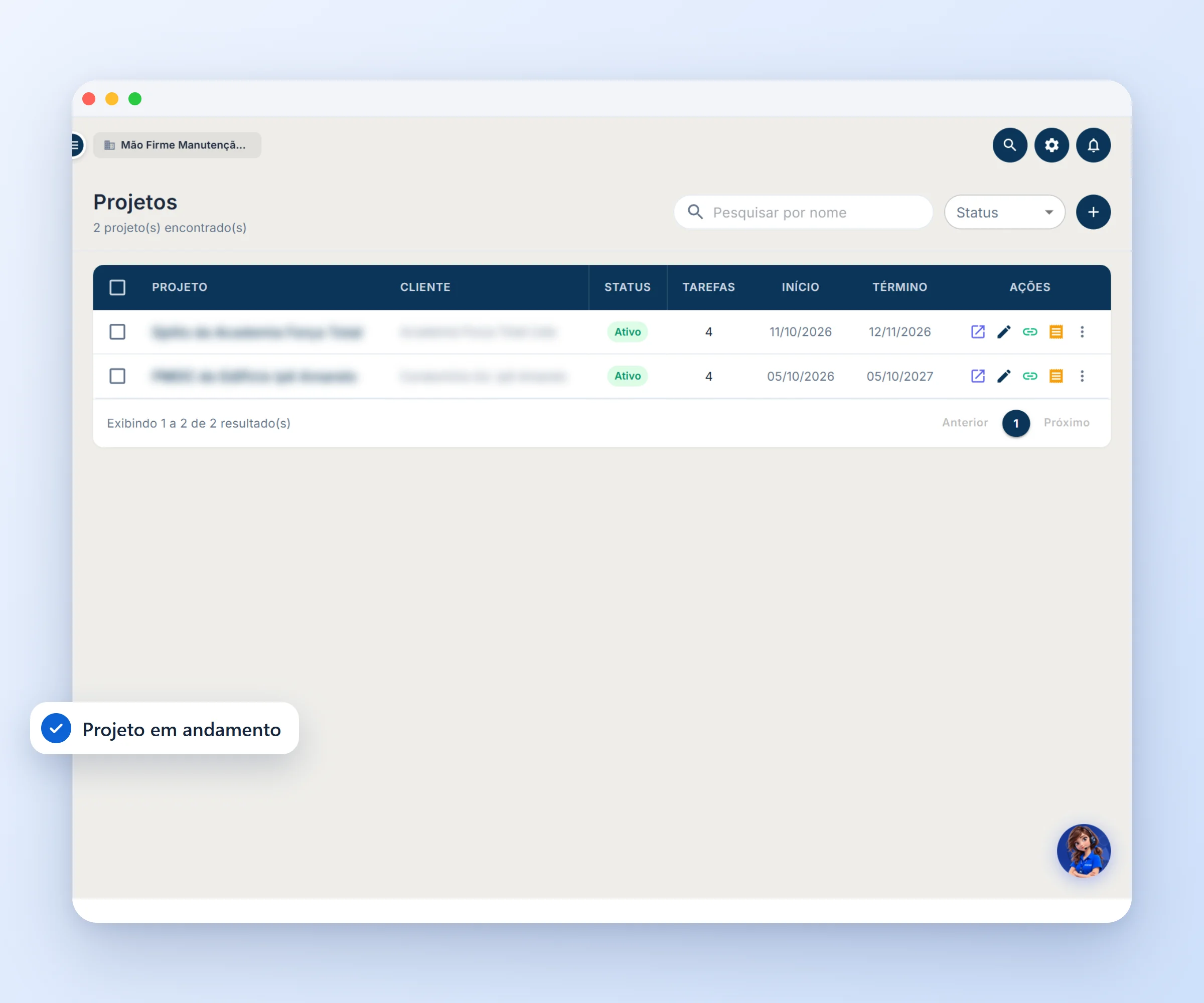
Task: Open notes list for project ending 05/10/2027
Action: tap(1056, 376)
